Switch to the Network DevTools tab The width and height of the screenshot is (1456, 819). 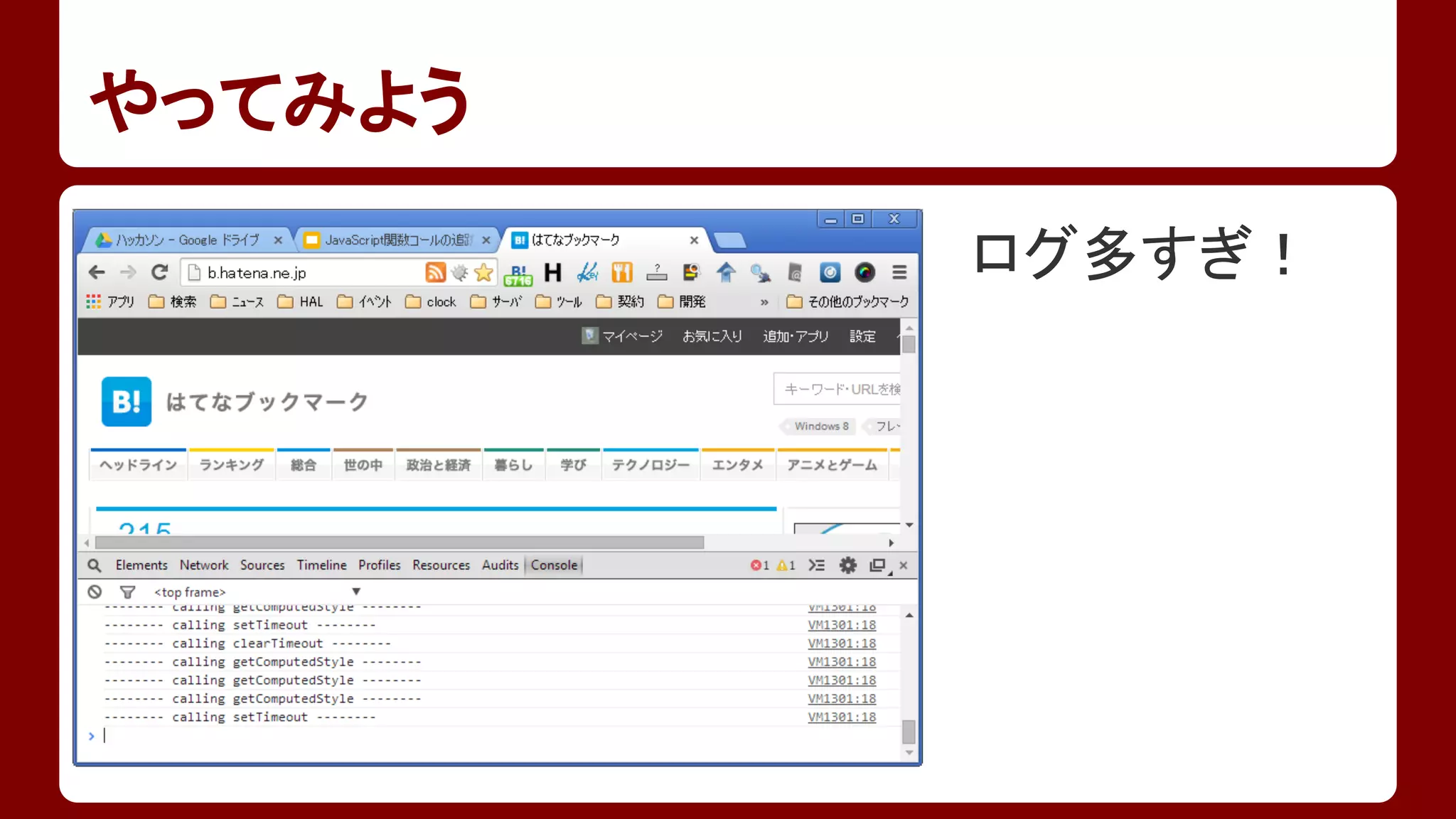203,565
